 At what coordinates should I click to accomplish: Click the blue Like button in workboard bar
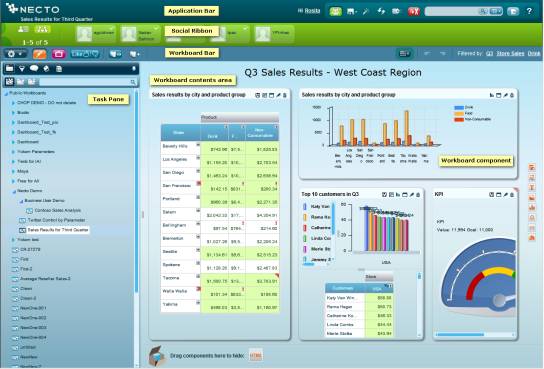85,54
